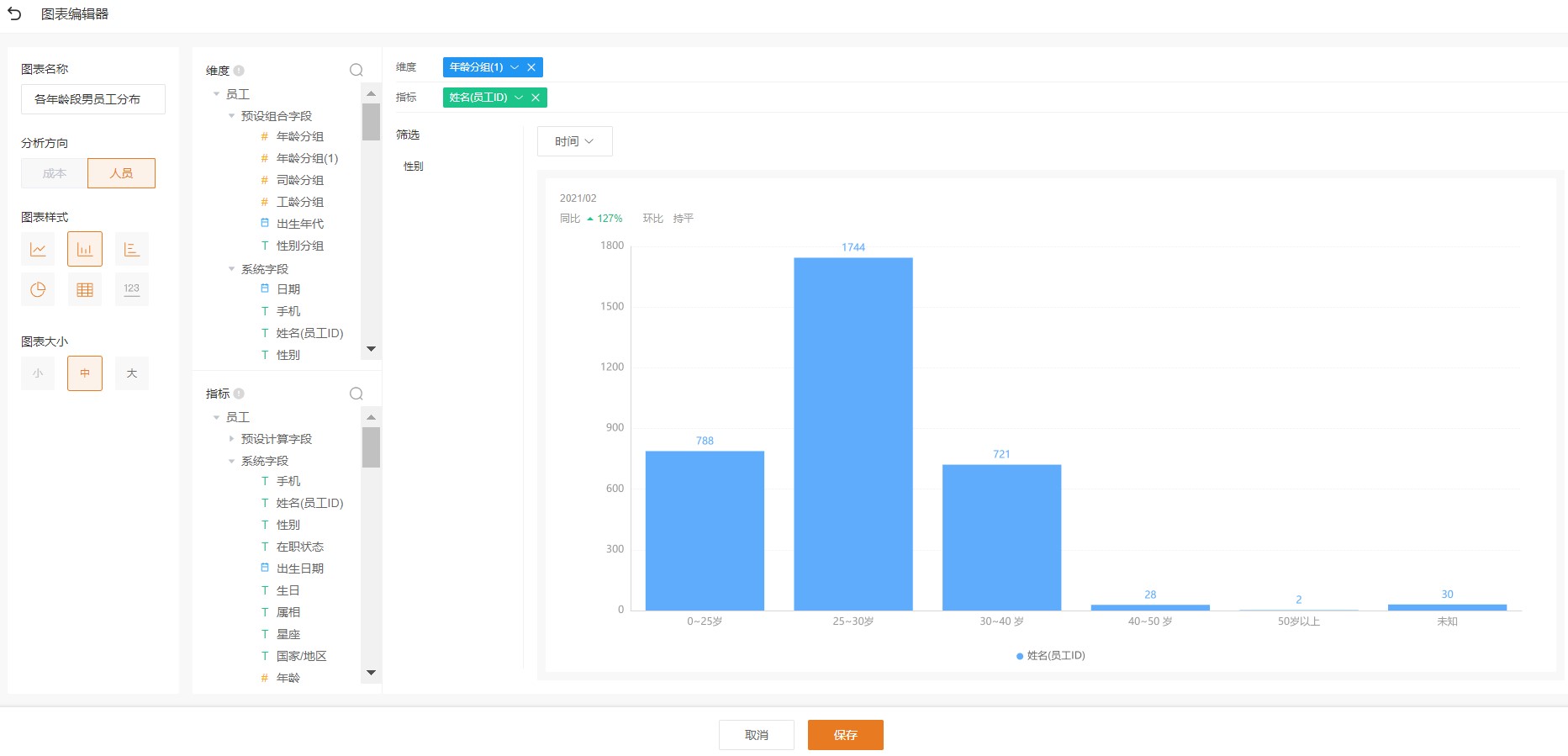Set chart size to 小

tap(38, 373)
